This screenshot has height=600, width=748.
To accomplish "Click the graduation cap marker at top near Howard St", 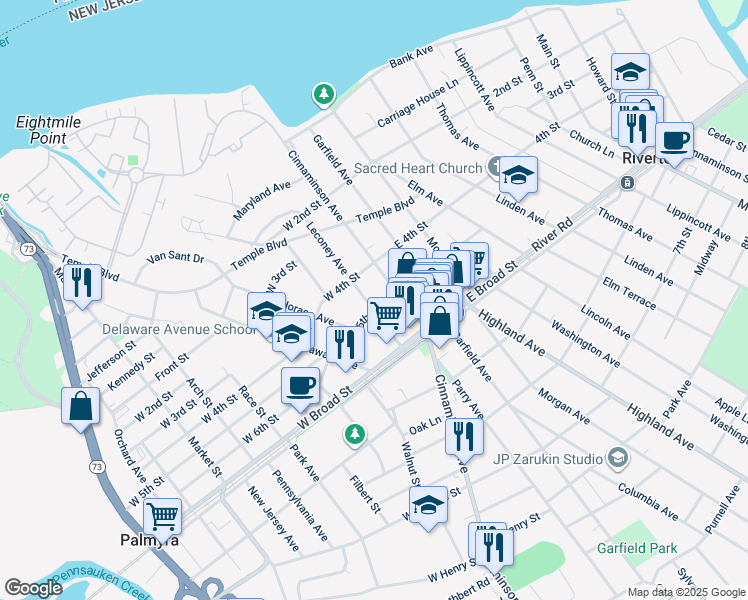I will [630, 74].
